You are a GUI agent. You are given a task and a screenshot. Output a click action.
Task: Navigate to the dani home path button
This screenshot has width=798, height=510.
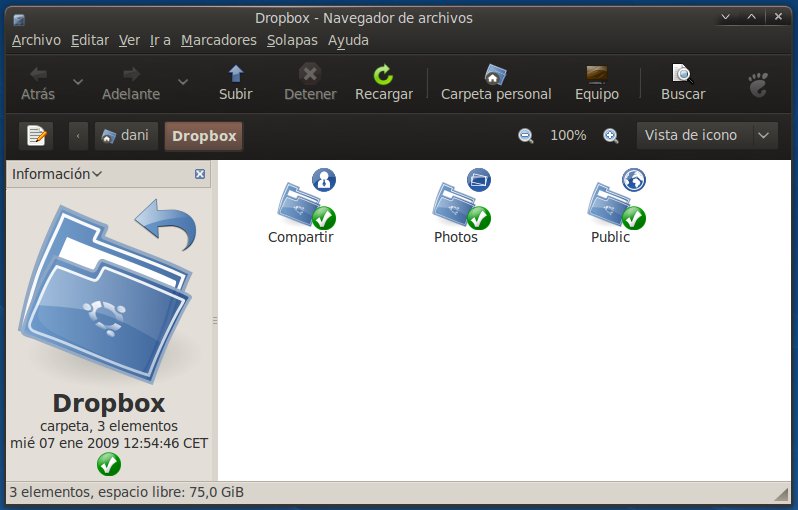126,136
